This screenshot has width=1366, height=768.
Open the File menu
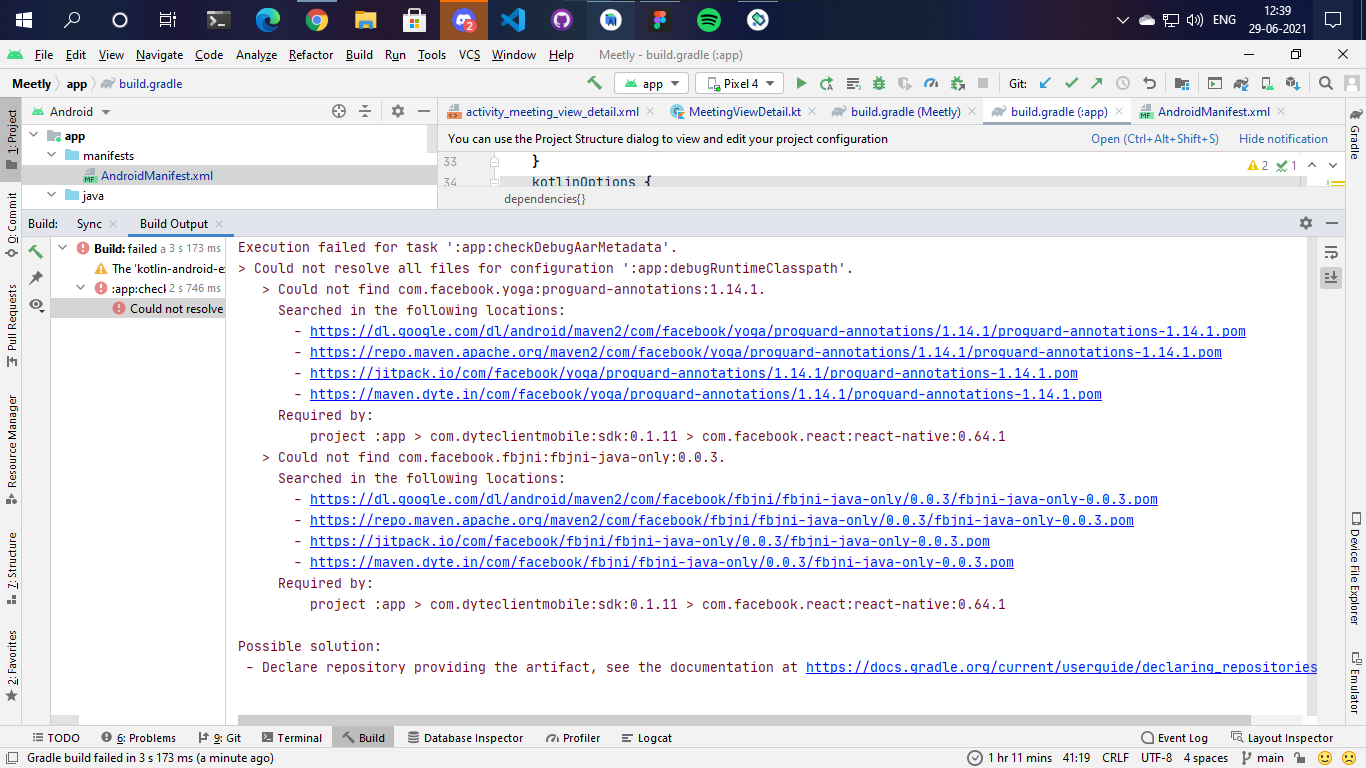coord(44,55)
